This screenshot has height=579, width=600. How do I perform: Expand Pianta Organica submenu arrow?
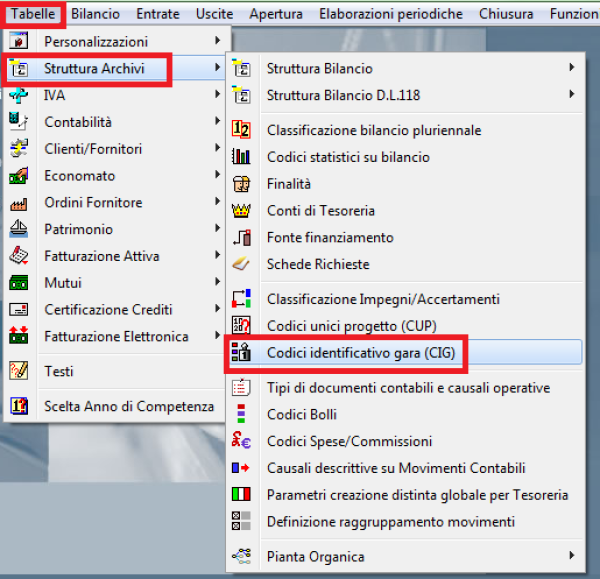tap(572, 555)
